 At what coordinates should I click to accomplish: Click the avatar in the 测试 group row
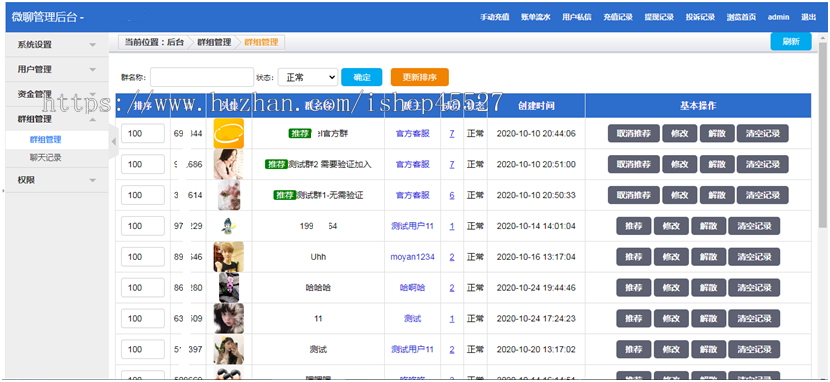229,349
